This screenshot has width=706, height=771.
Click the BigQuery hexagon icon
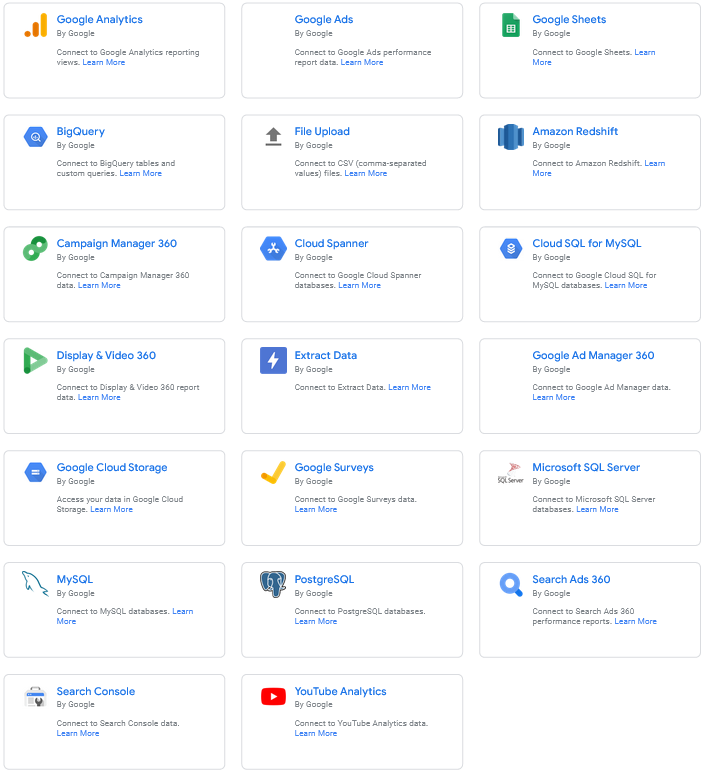click(36, 137)
